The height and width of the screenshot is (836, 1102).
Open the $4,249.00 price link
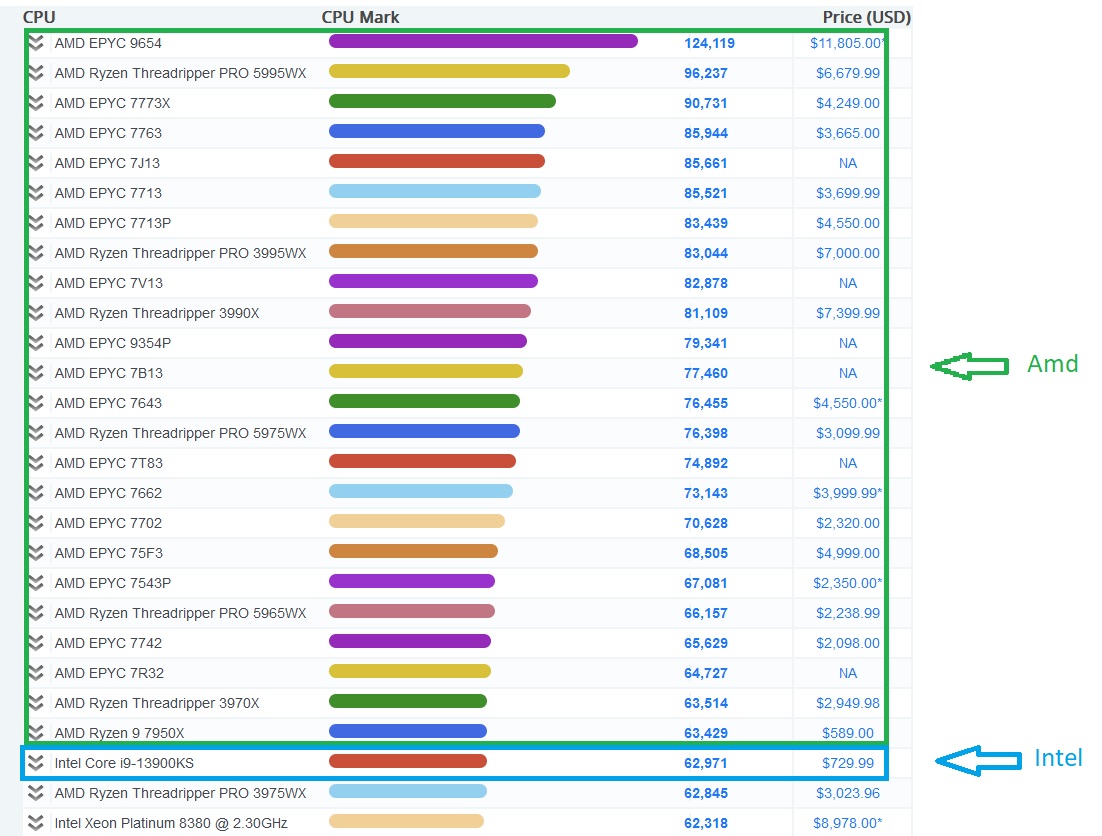point(848,103)
